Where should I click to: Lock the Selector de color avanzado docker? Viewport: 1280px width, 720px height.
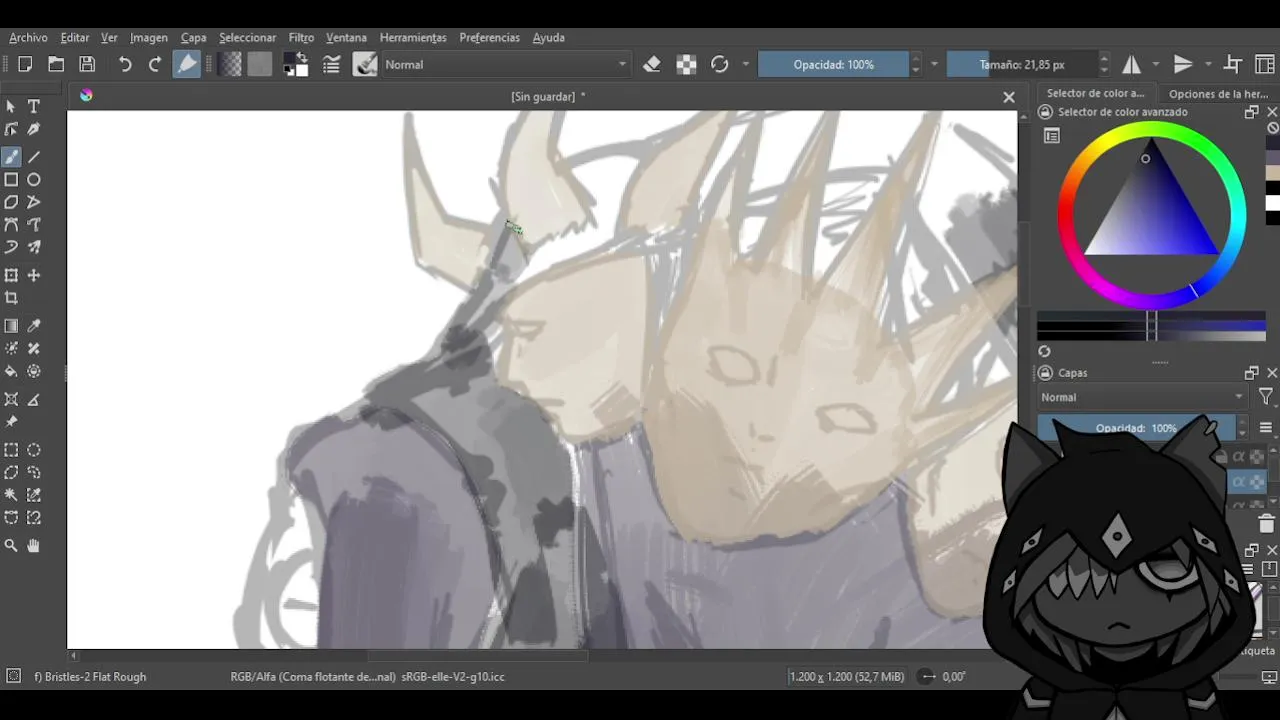pos(1045,112)
